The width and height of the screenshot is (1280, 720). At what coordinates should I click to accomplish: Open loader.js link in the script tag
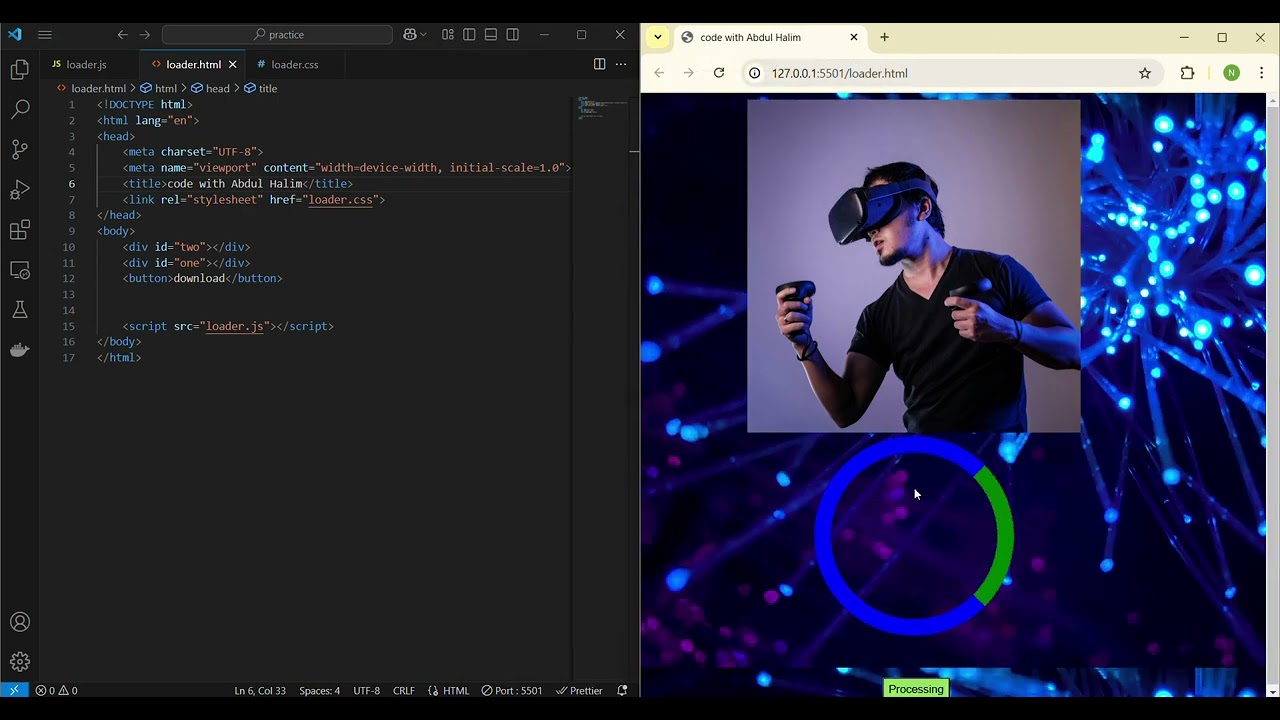[235, 326]
